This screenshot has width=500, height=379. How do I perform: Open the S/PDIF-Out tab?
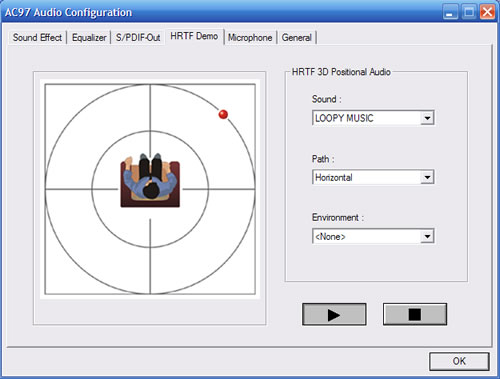[x=138, y=37]
